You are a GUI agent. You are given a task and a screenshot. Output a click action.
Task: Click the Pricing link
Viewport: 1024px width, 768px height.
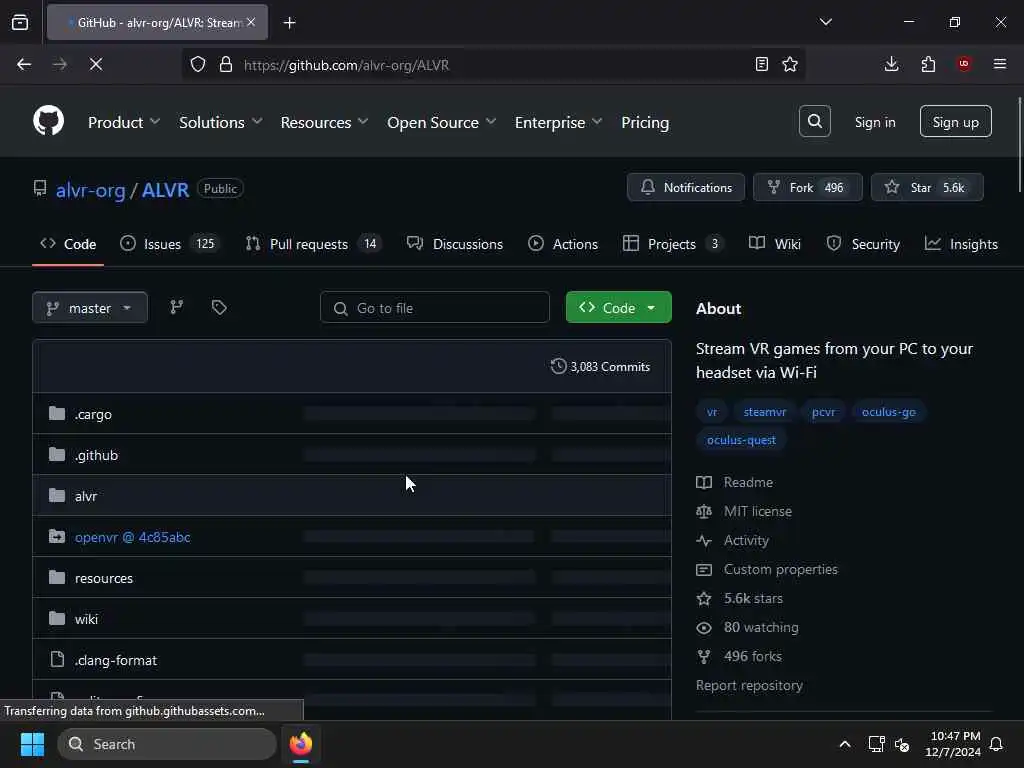[x=645, y=122]
